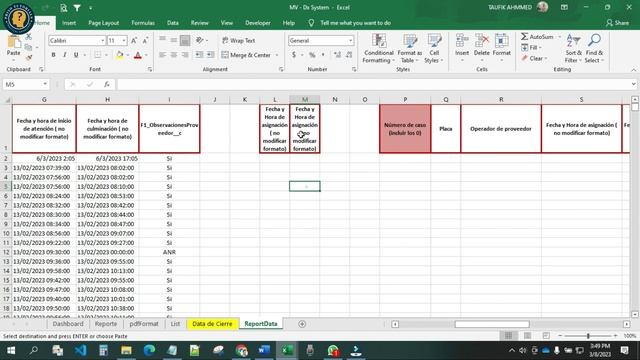Center align text

tap(174, 55)
